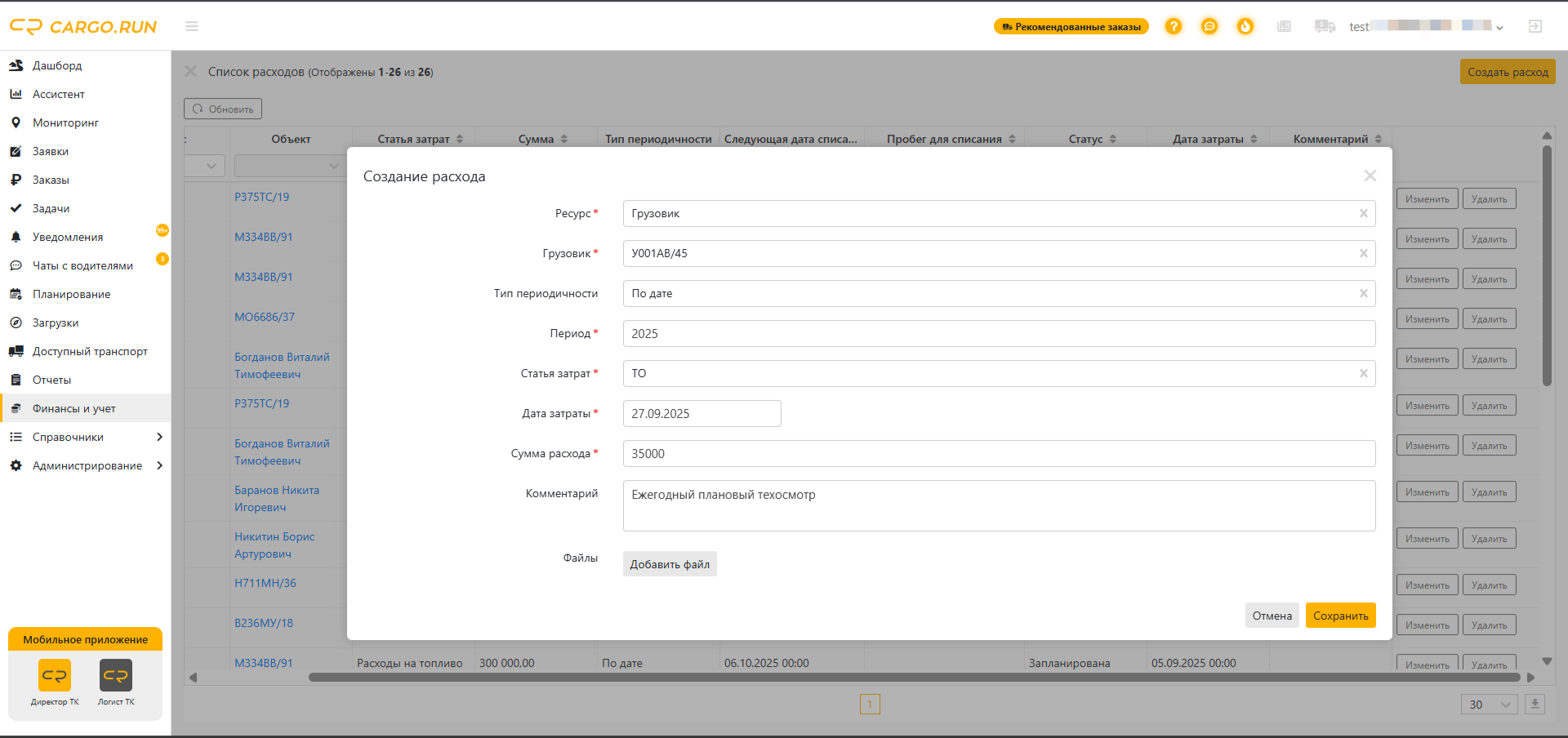Click Отмена button in dialog
The height and width of the screenshot is (738, 1568).
coord(1272,616)
